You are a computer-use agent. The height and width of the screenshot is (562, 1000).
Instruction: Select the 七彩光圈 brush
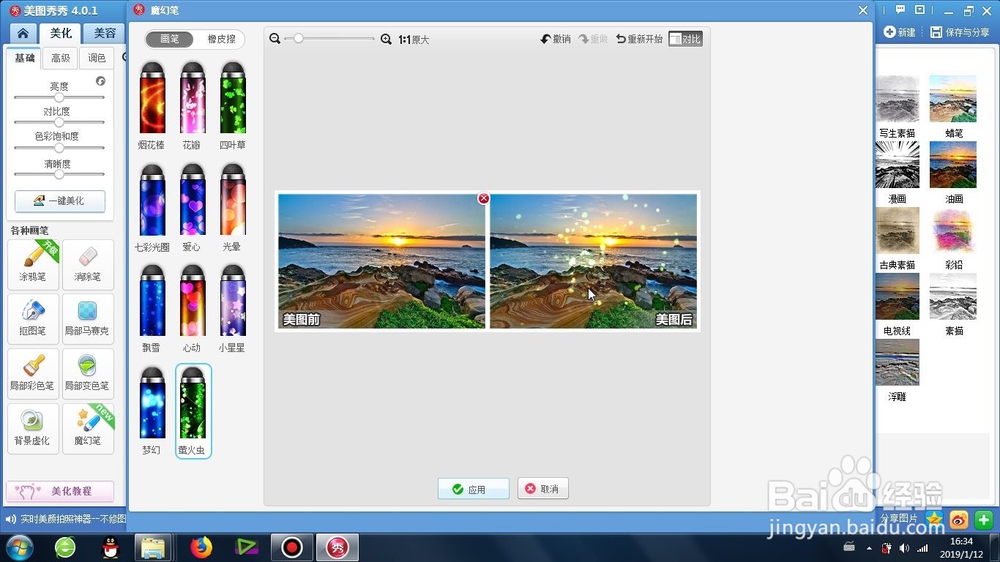point(152,207)
